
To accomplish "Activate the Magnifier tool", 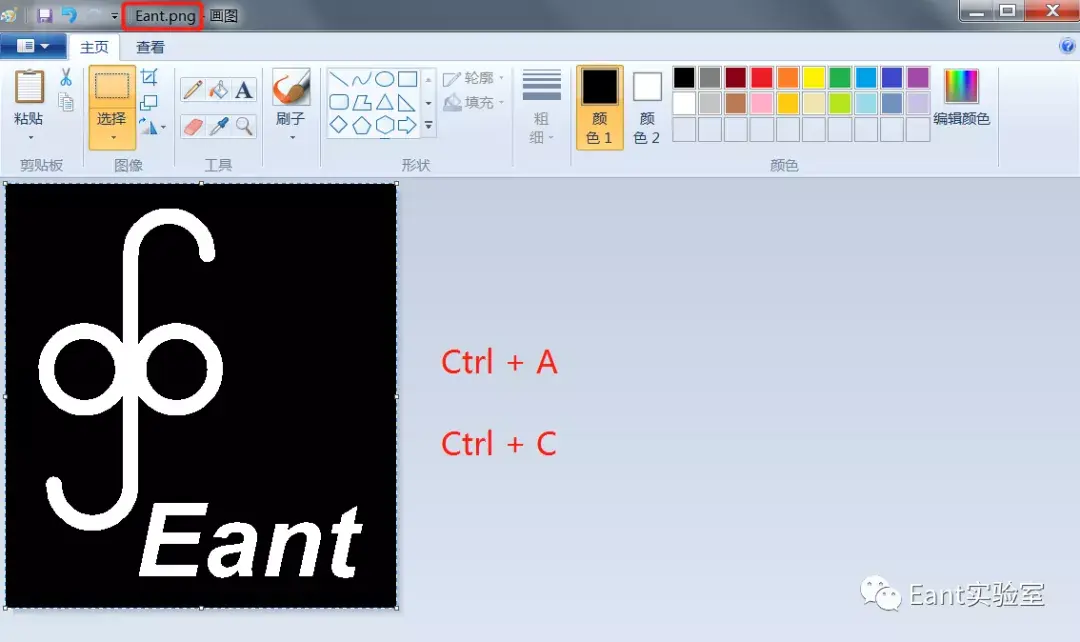I will tap(243, 126).
